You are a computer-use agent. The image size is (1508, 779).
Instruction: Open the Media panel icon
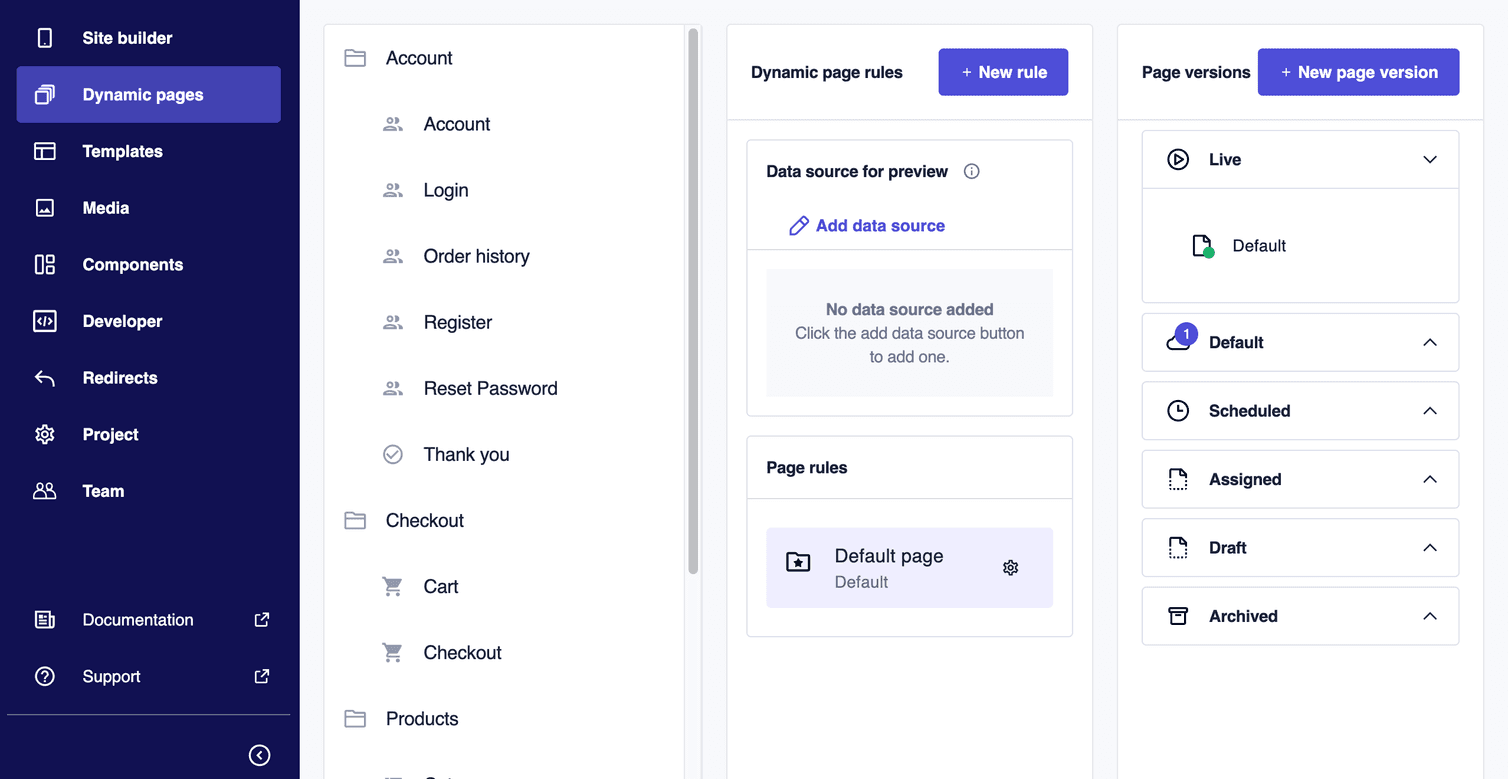45,207
